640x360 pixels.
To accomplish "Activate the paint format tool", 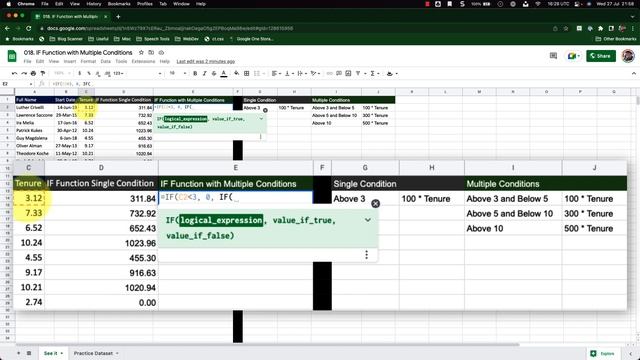I will (x=42, y=73).
